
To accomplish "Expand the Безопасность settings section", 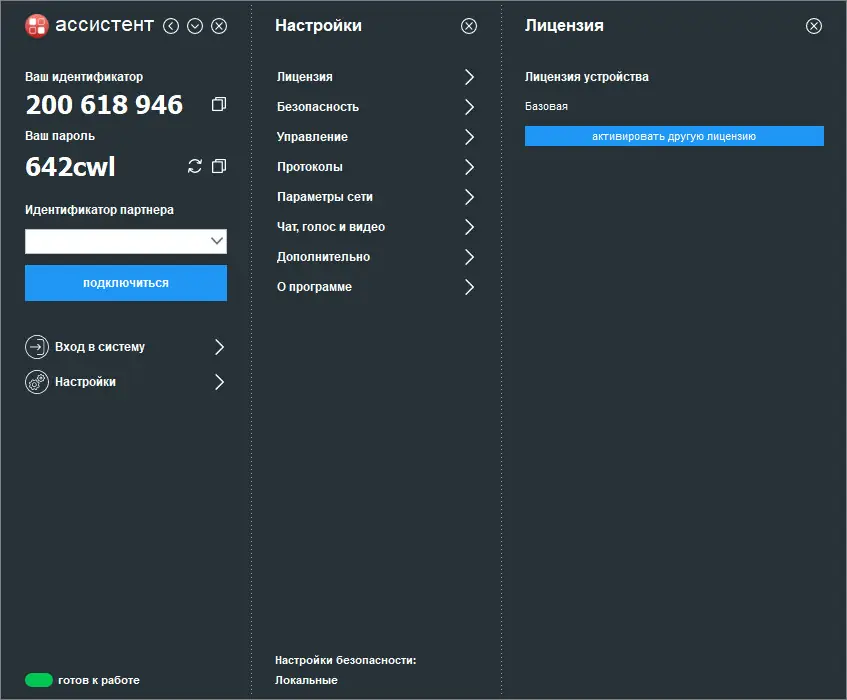I will [x=469, y=107].
